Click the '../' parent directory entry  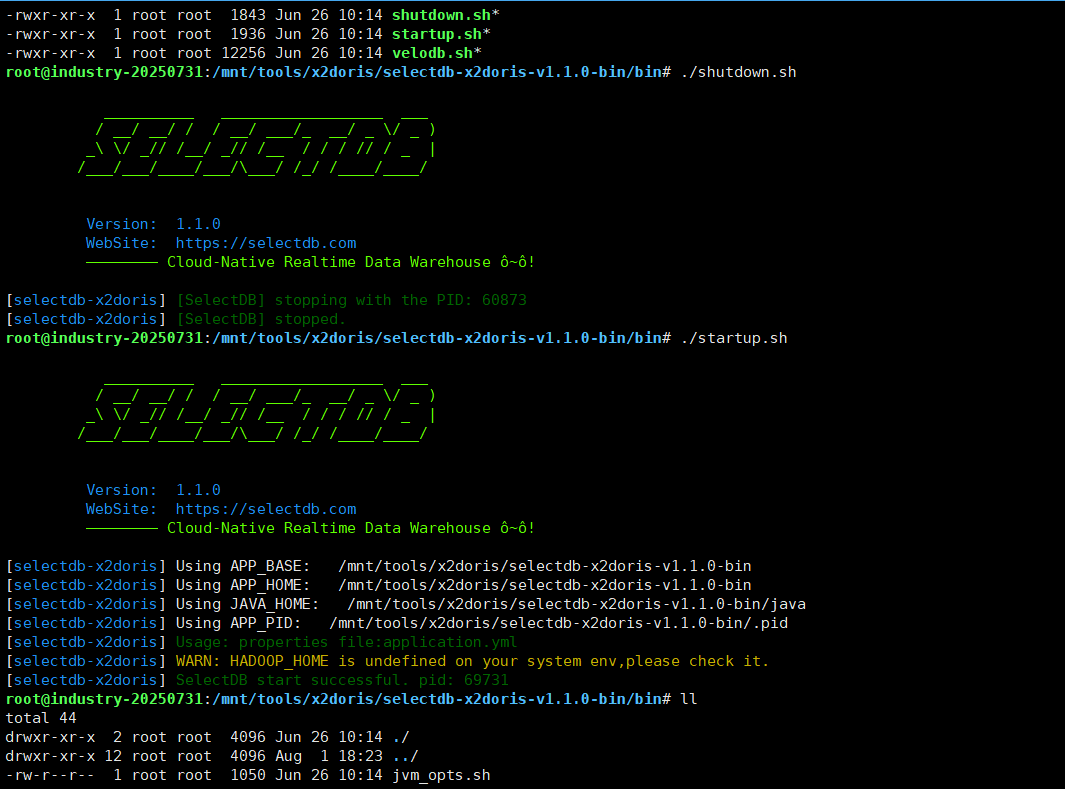coord(405,756)
